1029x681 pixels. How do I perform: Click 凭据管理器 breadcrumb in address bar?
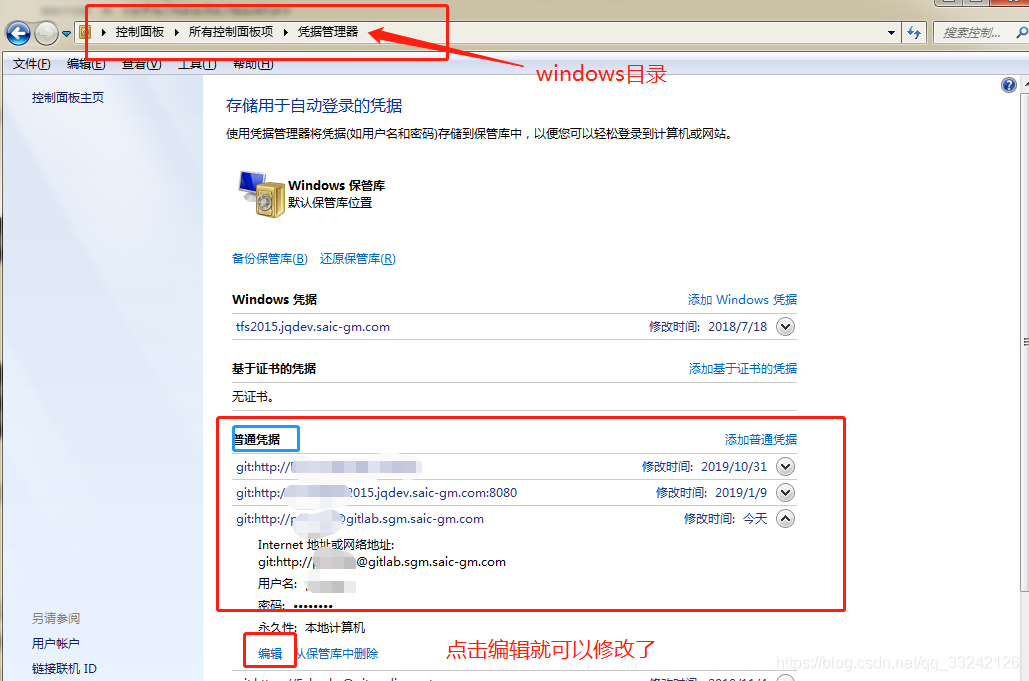click(328, 31)
